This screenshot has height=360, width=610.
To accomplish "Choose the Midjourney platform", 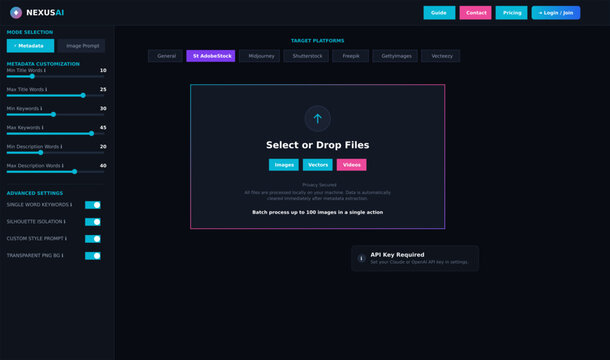I will pyautogui.click(x=259, y=56).
